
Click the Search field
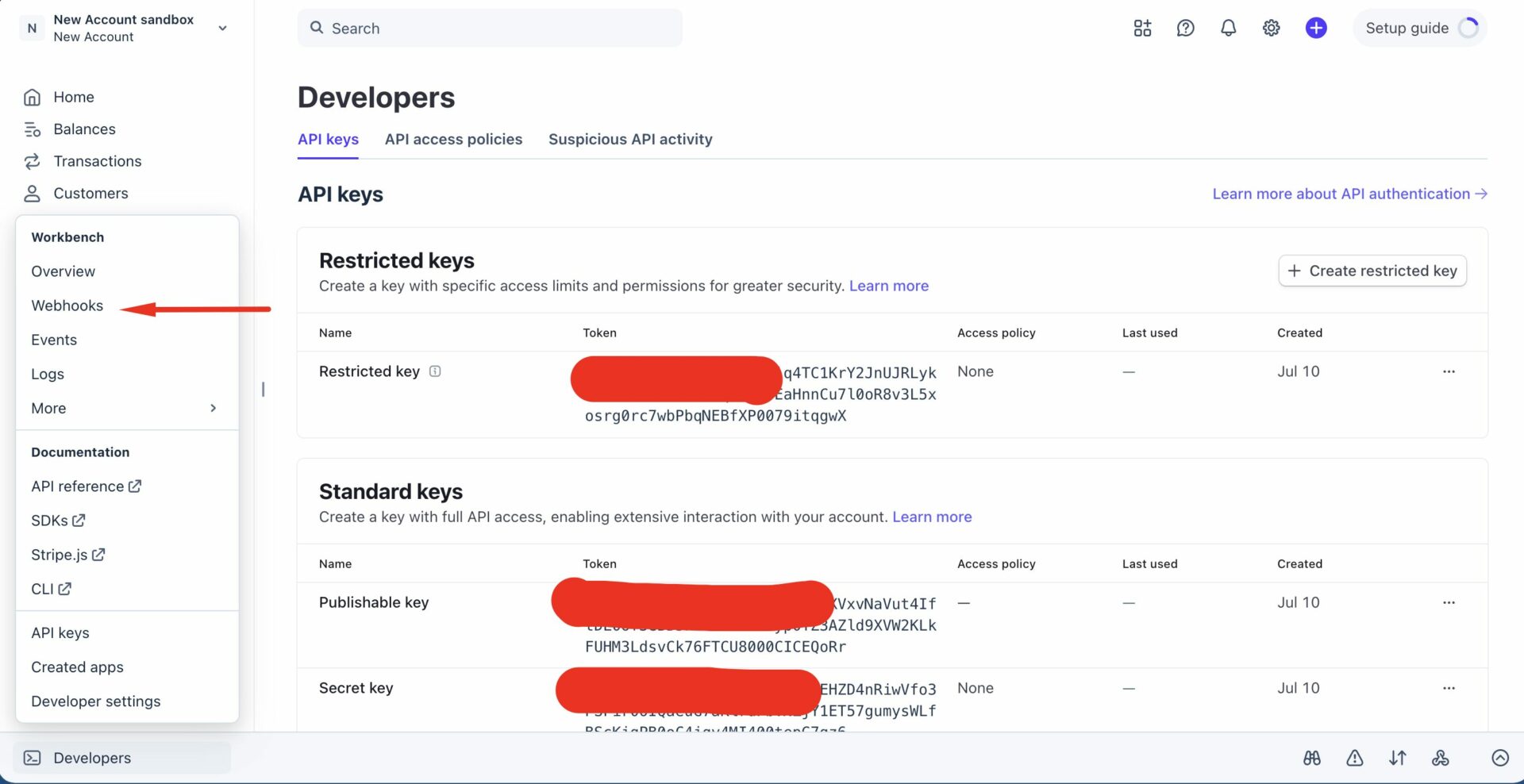coord(490,28)
